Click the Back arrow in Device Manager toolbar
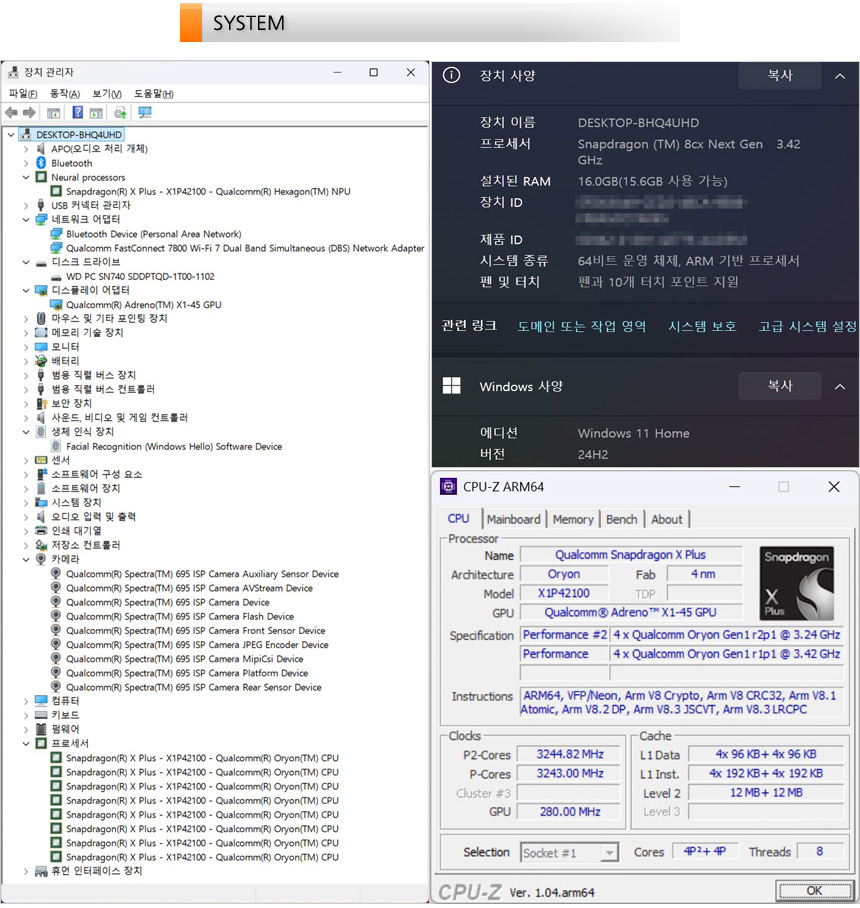Image resolution: width=860 pixels, height=908 pixels. [x=12, y=113]
